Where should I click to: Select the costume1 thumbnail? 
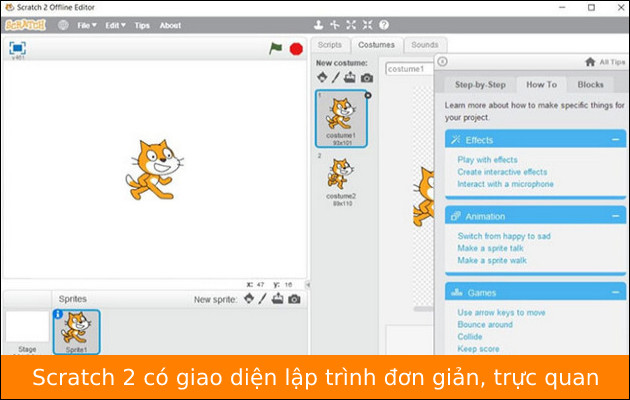[341, 118]
